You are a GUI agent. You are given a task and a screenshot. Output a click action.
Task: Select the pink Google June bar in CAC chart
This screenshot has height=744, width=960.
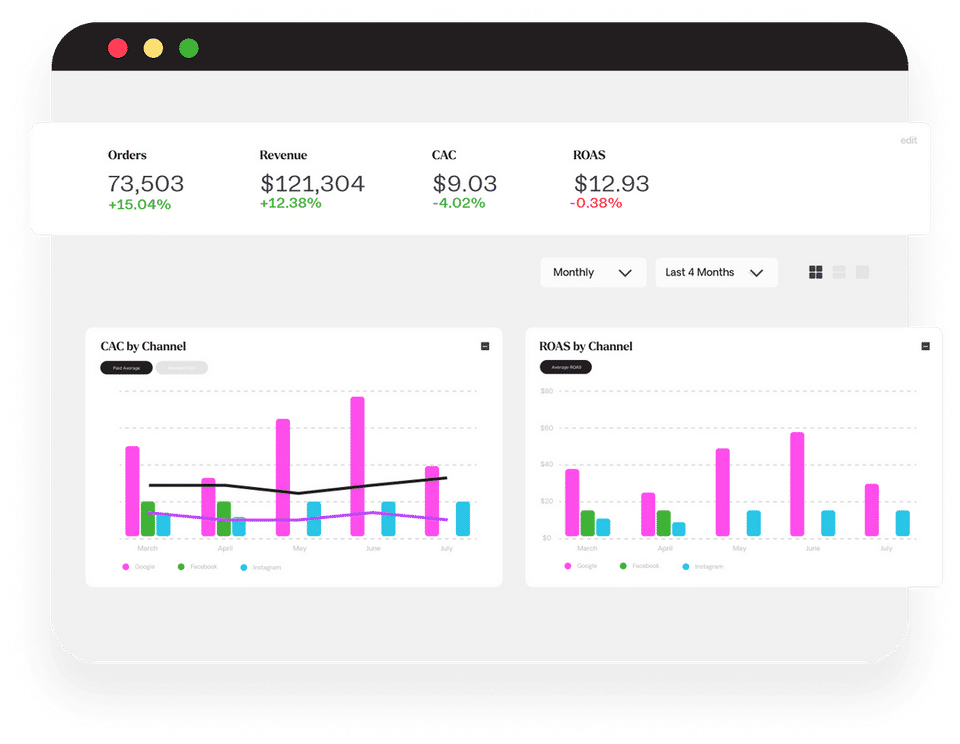pyautogui.click(x=358, y=467)
